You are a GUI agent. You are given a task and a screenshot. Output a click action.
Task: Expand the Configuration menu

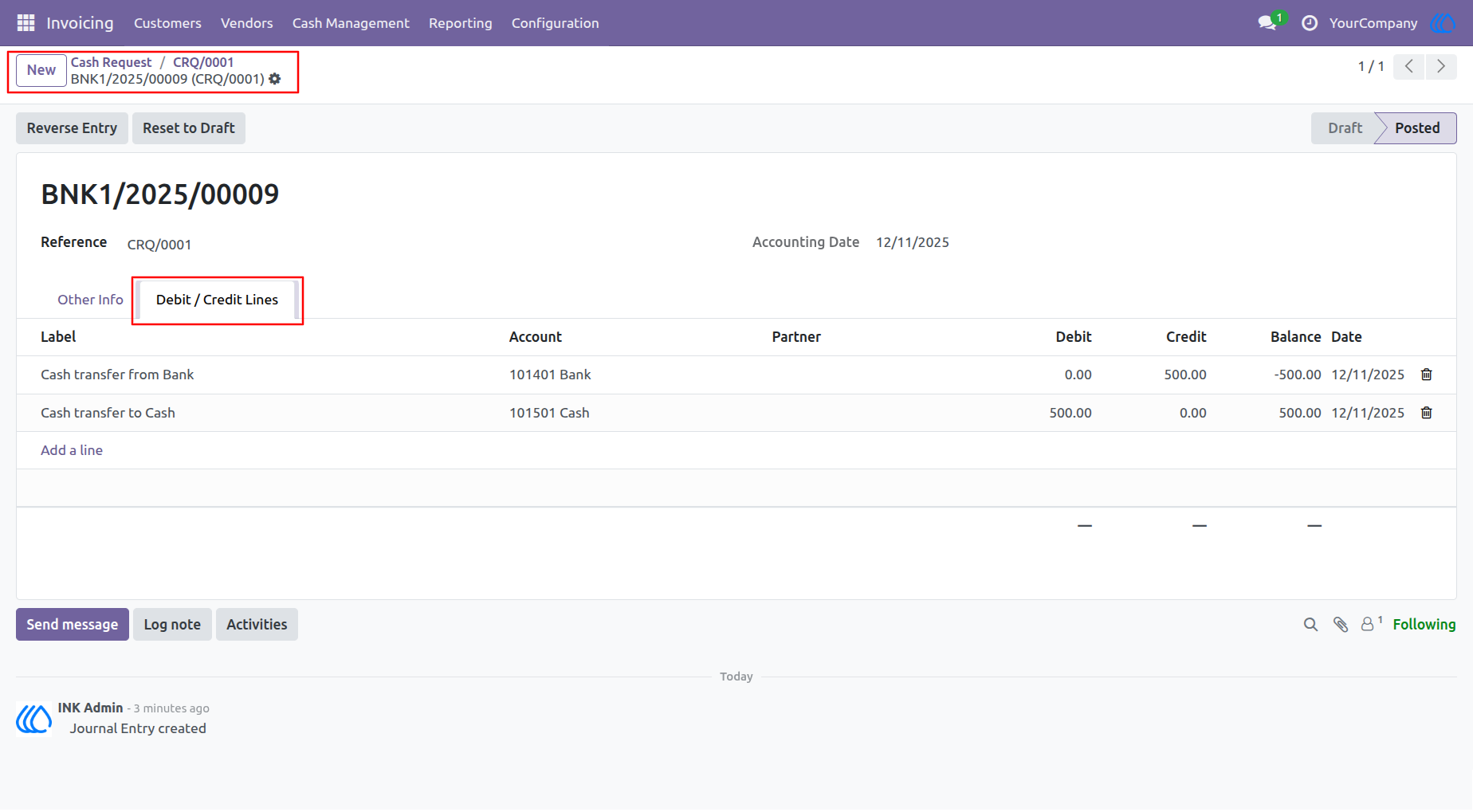click(x=556, y=23)
